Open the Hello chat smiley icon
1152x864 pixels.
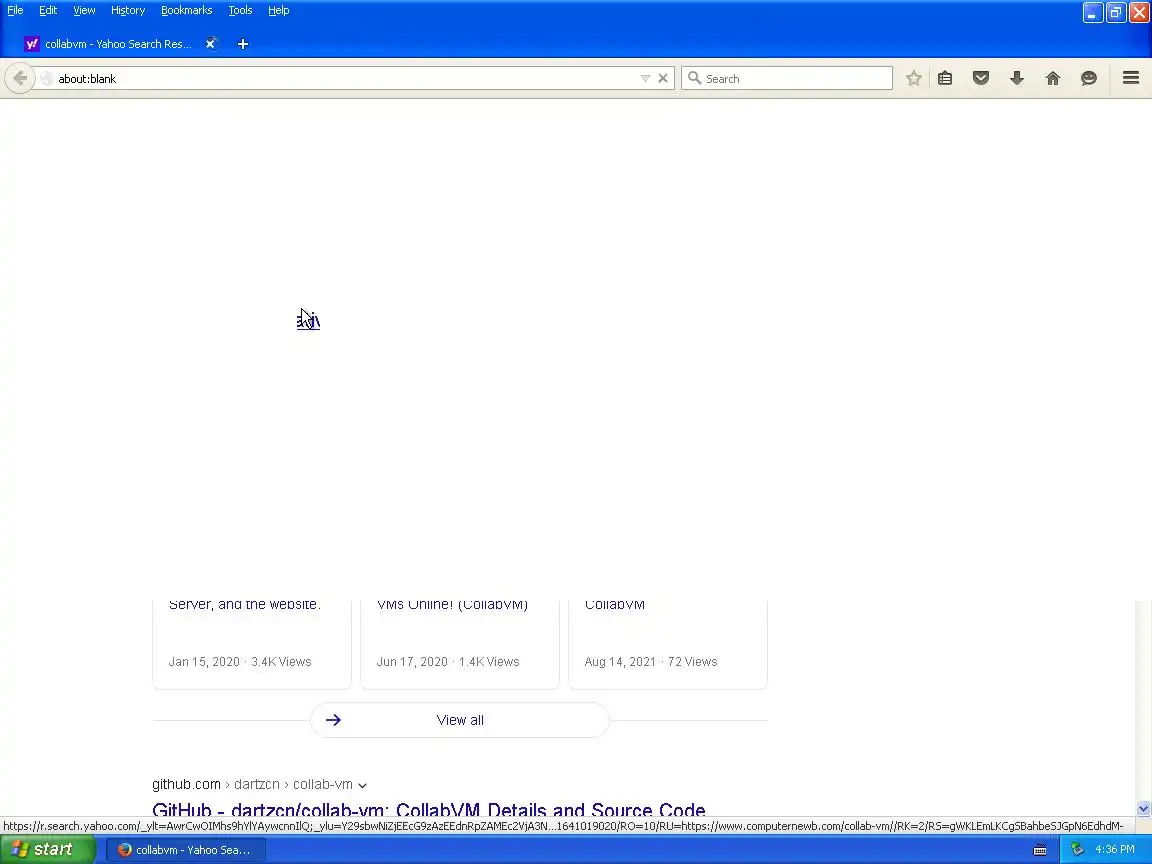coord(1089,79)
